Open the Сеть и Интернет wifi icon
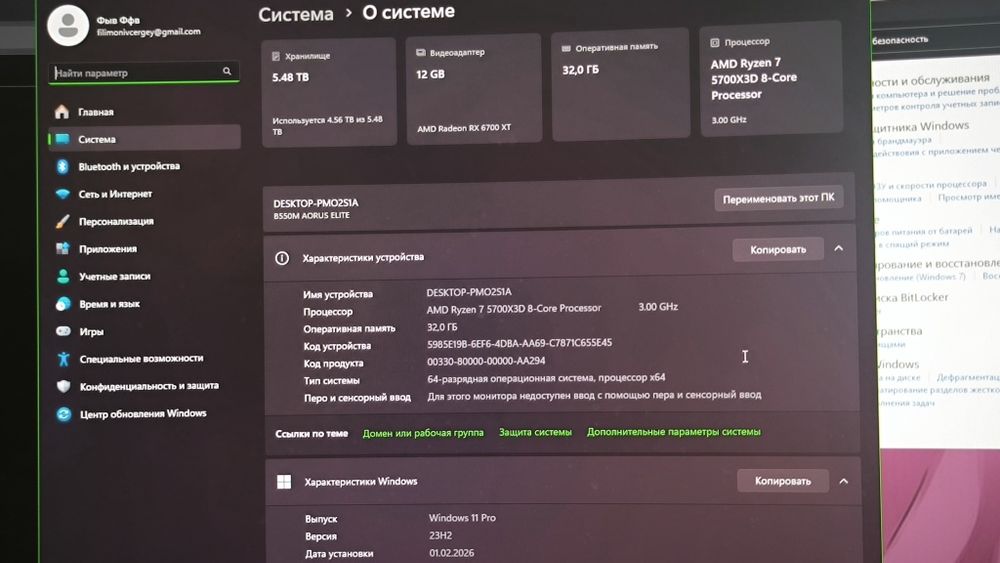The image size is (1000, 563). [62, 194]
